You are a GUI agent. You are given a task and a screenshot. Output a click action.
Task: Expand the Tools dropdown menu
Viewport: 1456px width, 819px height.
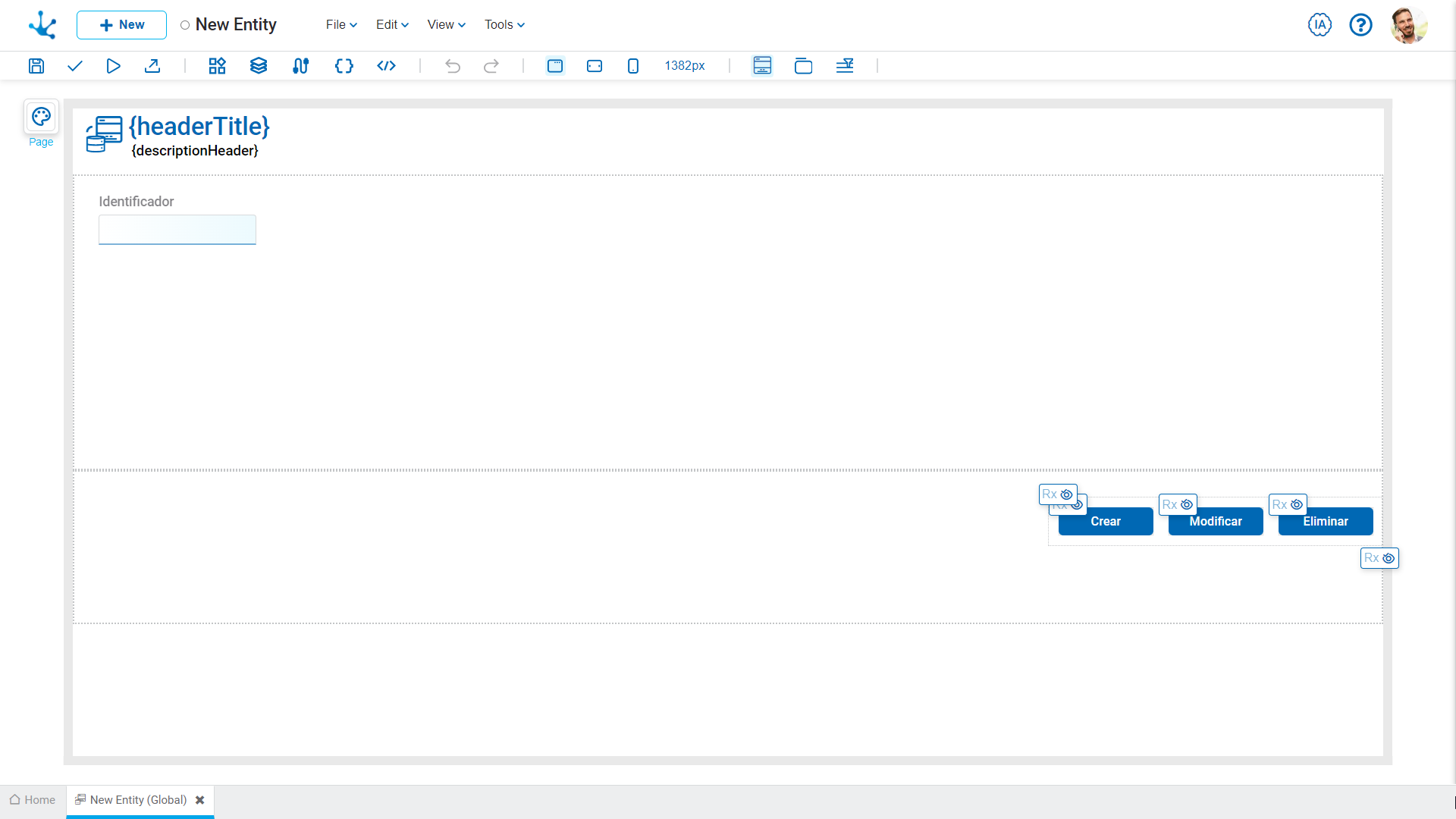pyautogui.click(x=504, y=25)
